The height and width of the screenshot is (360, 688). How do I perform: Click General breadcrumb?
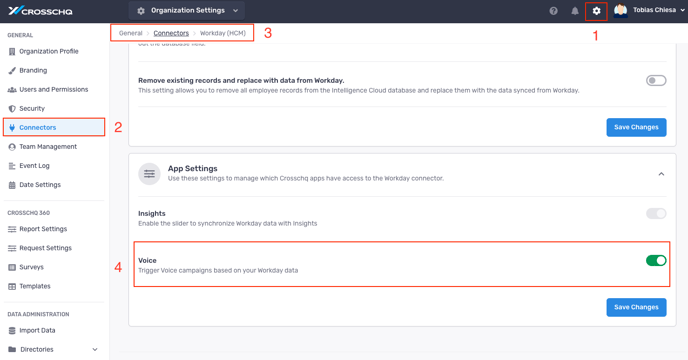pyautogui.click(x=131, y=33)
